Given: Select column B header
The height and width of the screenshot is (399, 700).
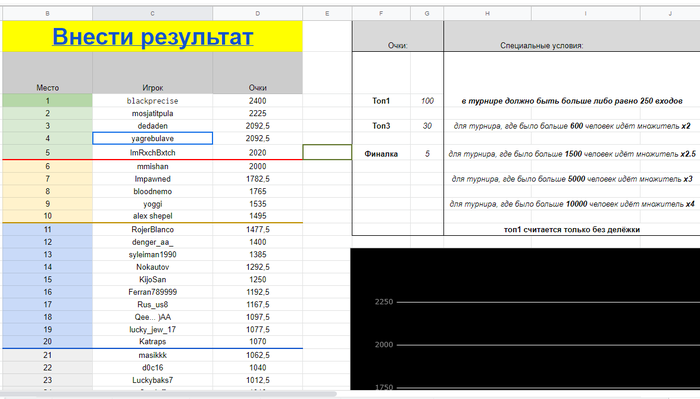Looking at the screenshot, I should [47, 14].
